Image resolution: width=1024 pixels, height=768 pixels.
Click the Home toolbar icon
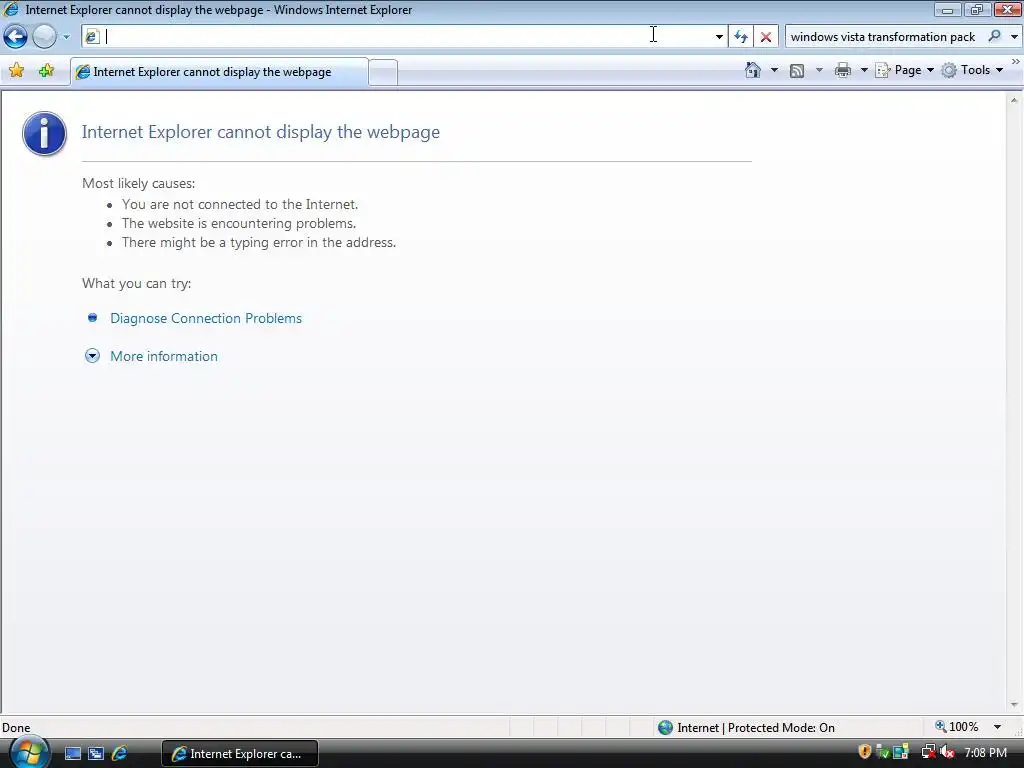point(753,70)
